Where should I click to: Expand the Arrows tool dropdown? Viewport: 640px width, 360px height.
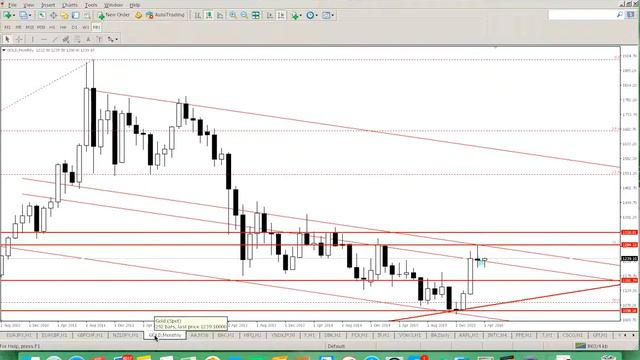coord(117,39)
